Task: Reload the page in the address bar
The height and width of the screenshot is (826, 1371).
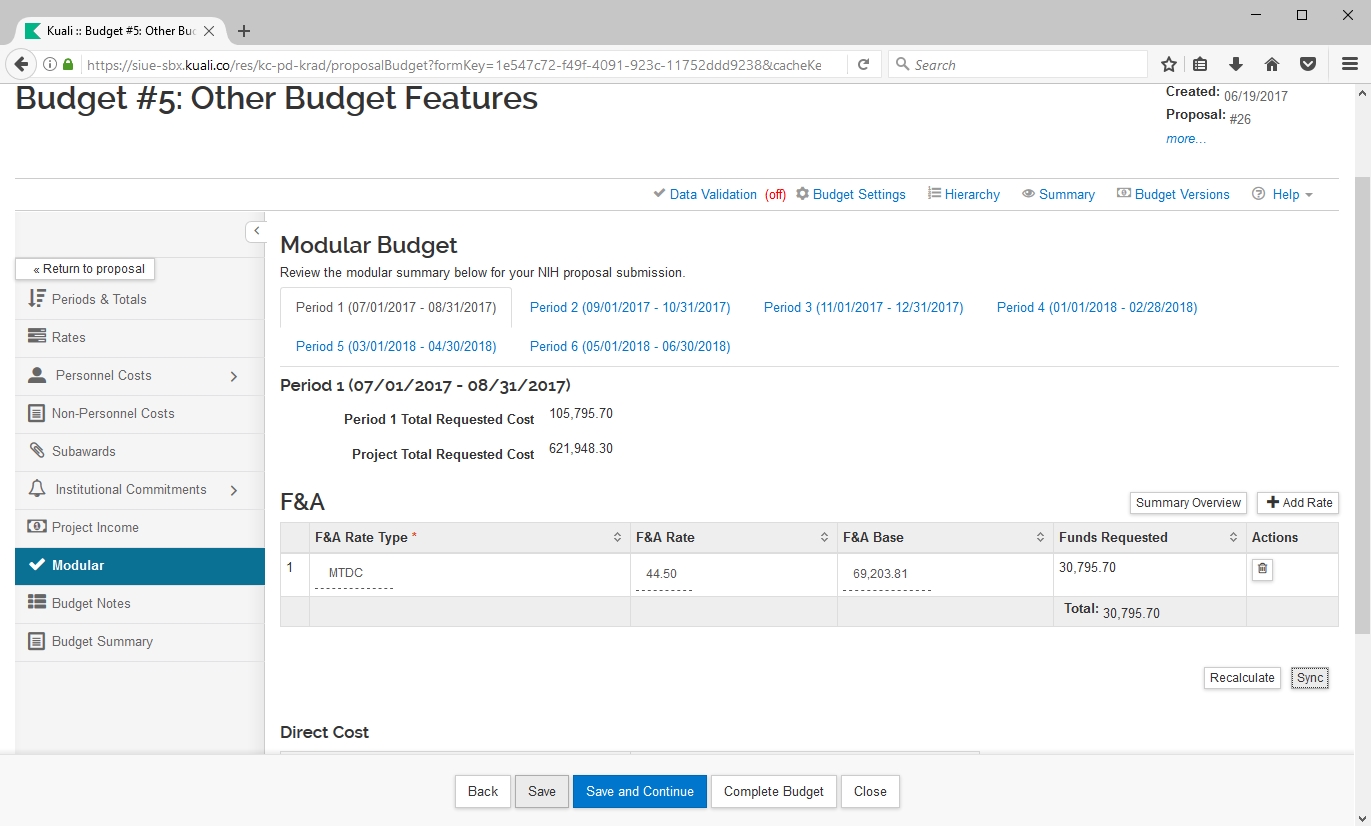Action: (x=862, y=64)
